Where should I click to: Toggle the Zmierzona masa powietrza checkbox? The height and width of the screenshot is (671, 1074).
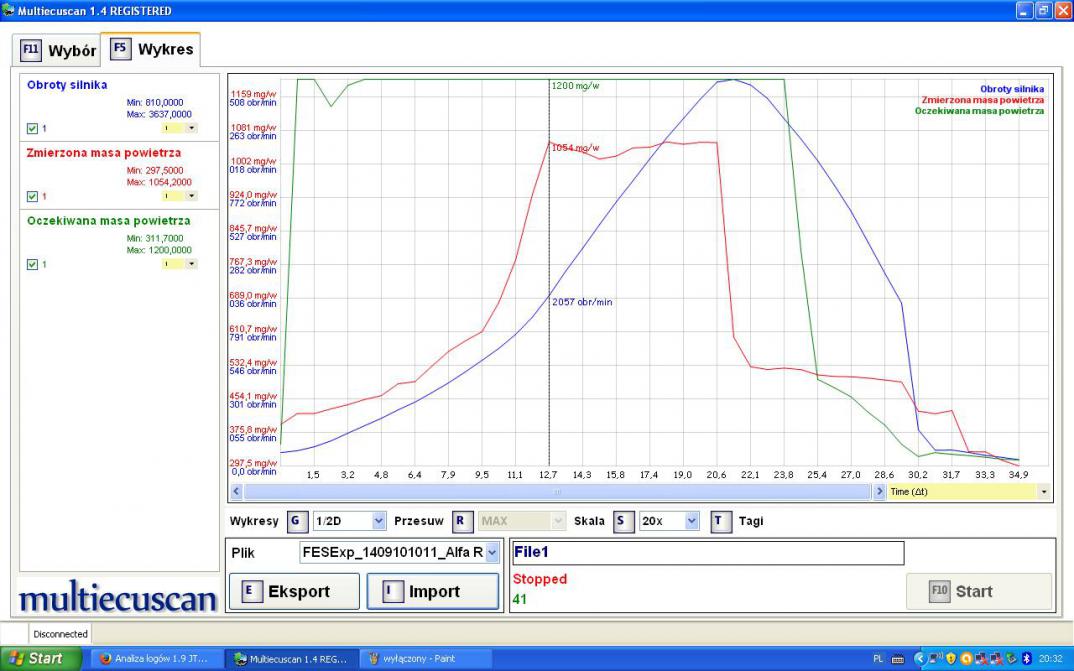pos(32,196)
